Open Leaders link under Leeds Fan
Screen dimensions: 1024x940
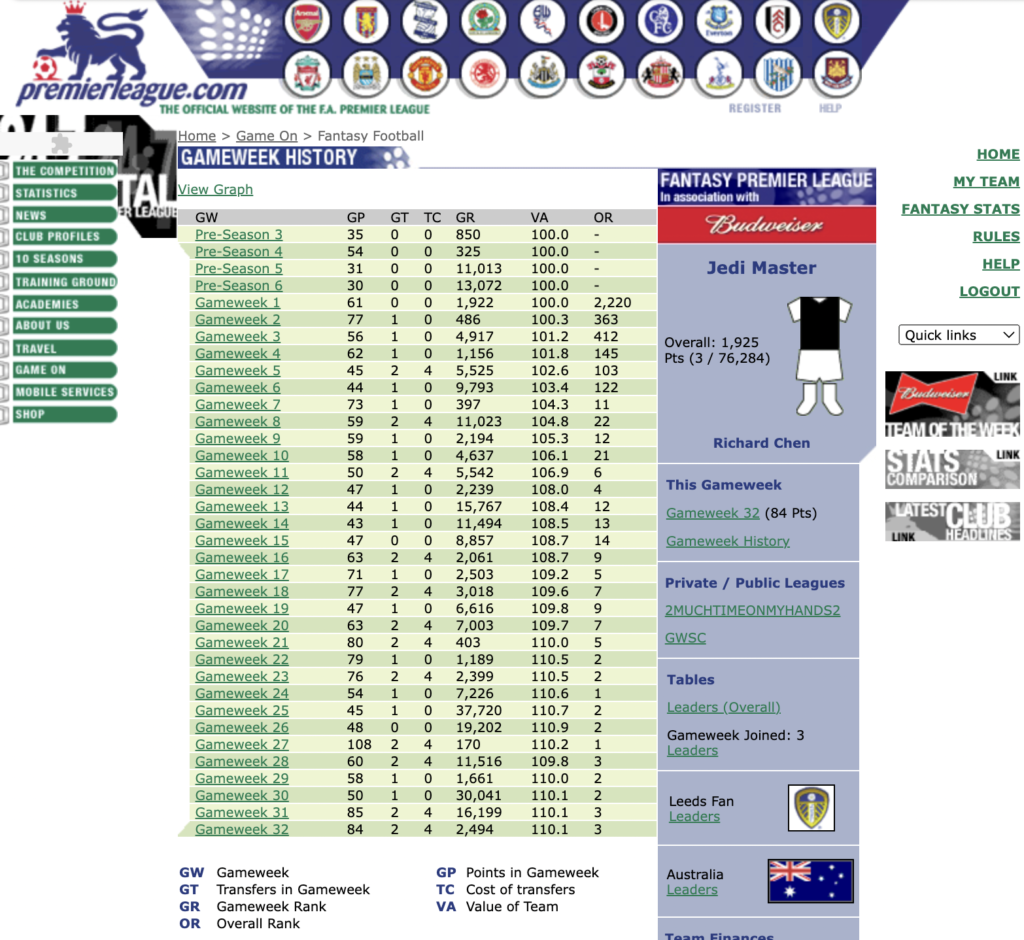click(694, 817)
